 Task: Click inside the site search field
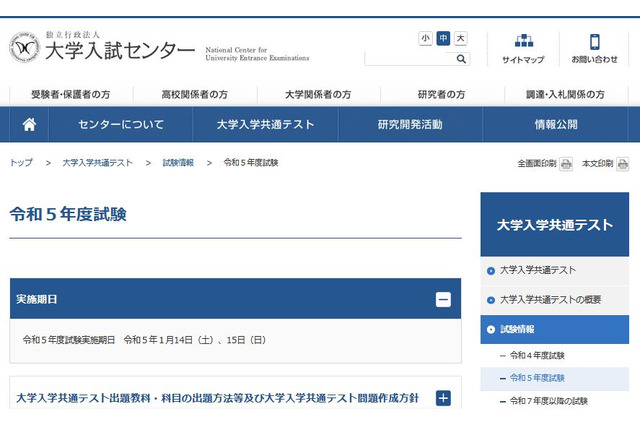pyautogui.click(x=409, y=59)
